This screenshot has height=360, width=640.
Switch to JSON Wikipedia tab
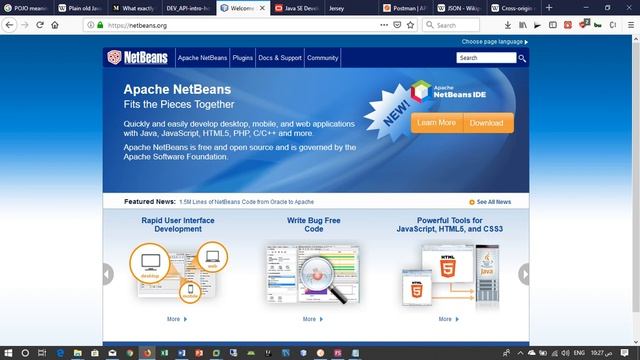[459, 8]
